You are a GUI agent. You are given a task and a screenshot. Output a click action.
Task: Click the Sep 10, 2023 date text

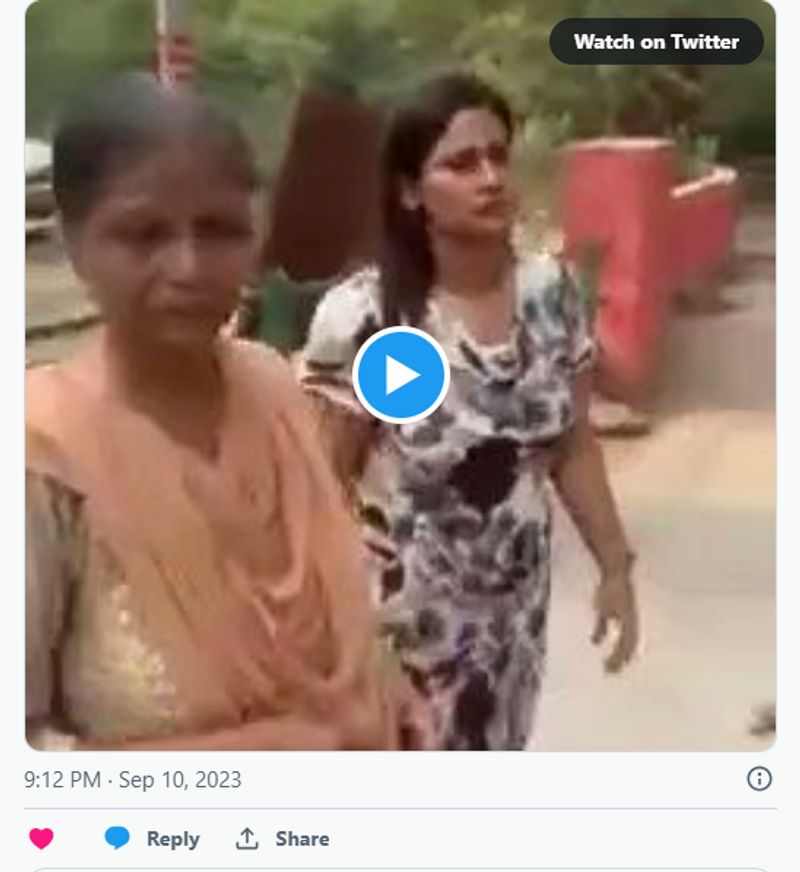(180, 780)
